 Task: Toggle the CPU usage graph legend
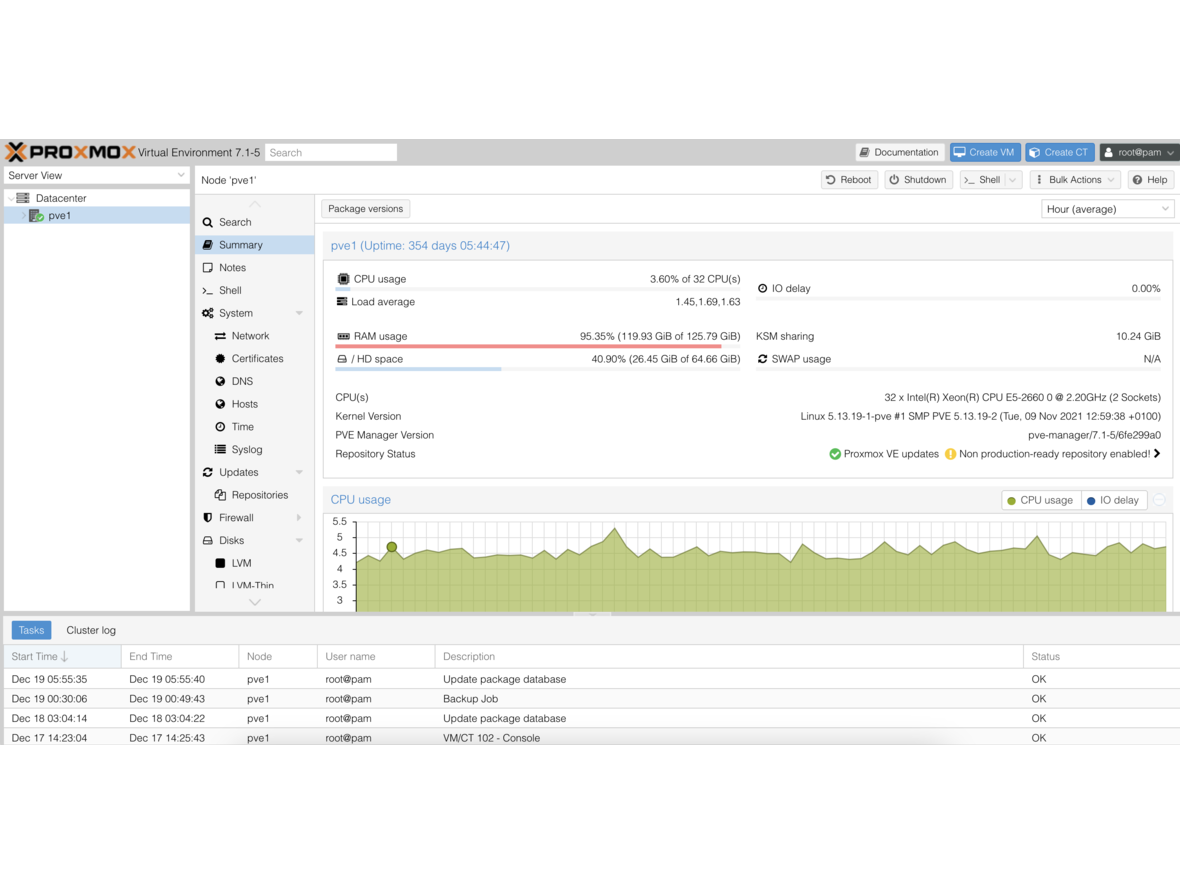[1040, 500]
